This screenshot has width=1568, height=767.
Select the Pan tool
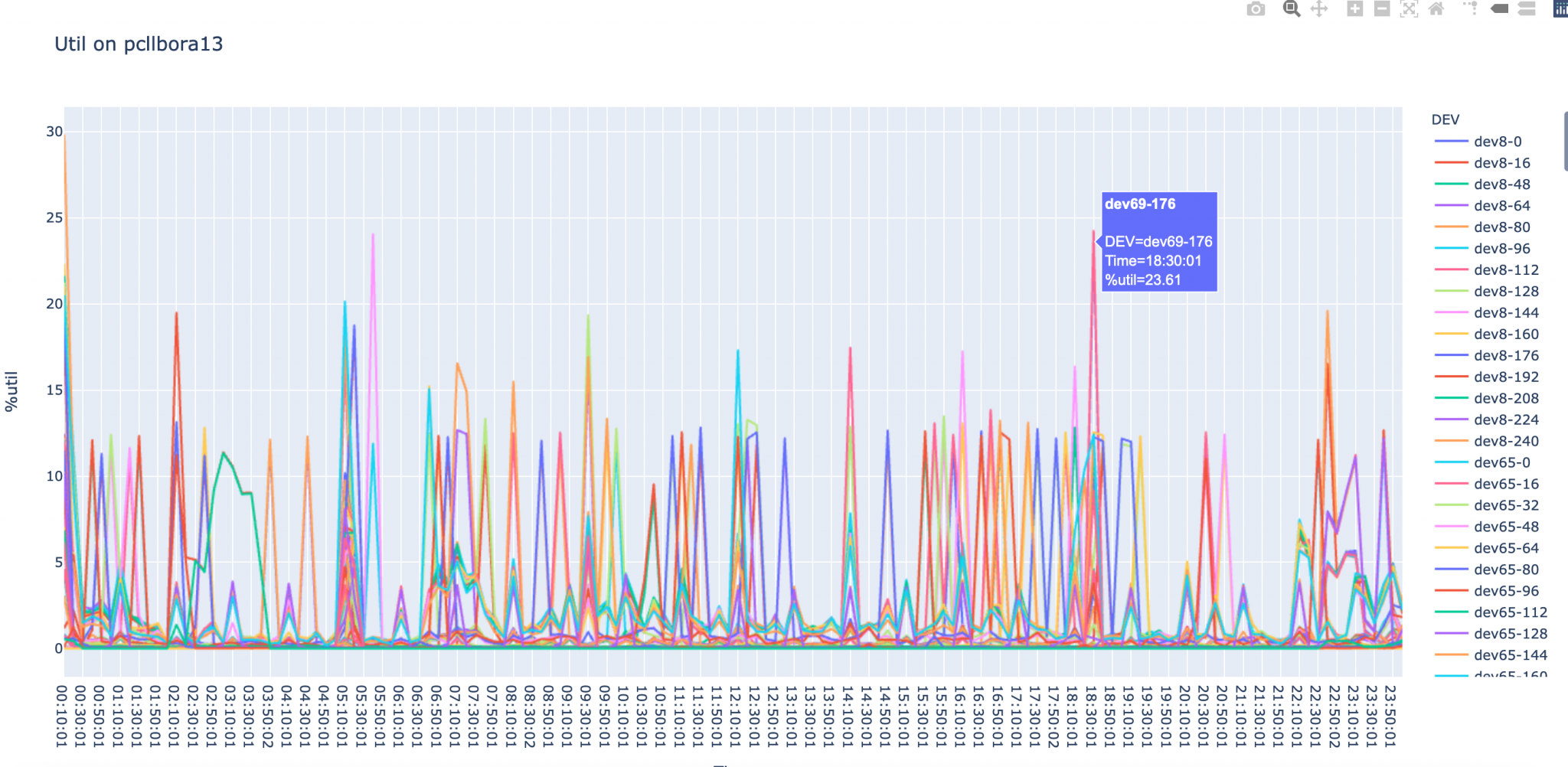pyautogui.click(x=1320, y=9)
